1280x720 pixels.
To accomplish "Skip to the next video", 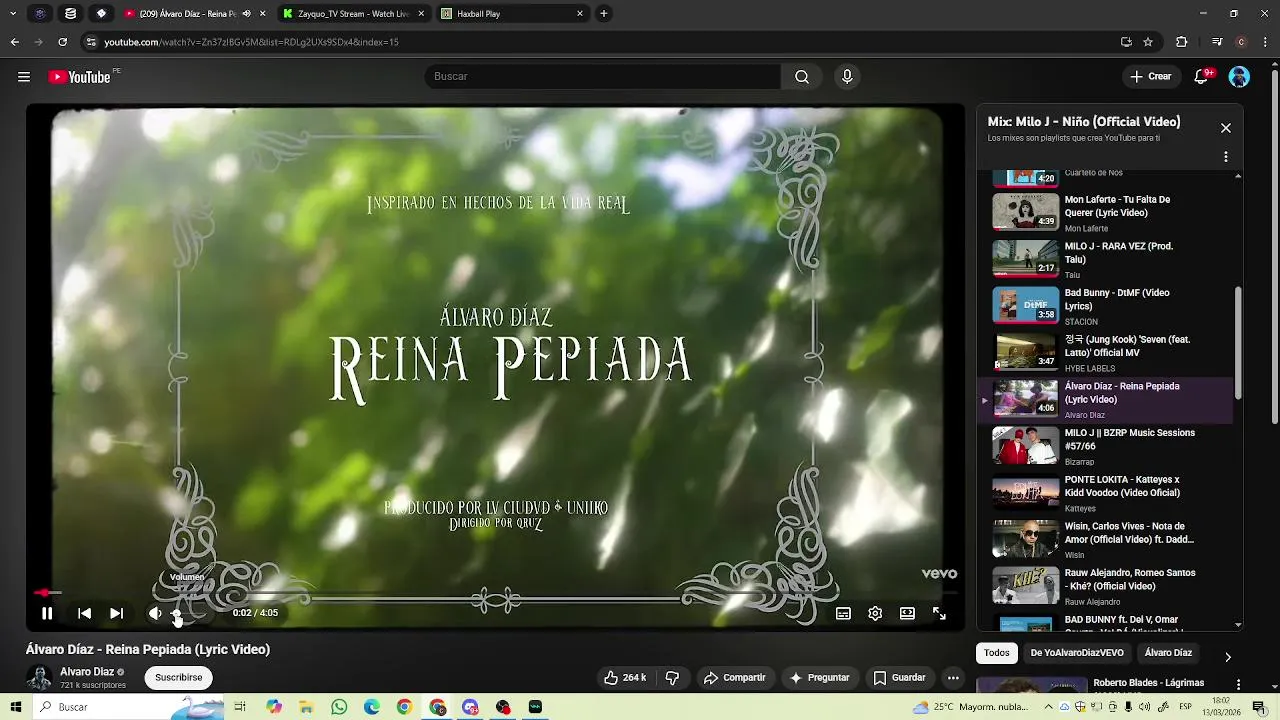I will coord(116,613).
